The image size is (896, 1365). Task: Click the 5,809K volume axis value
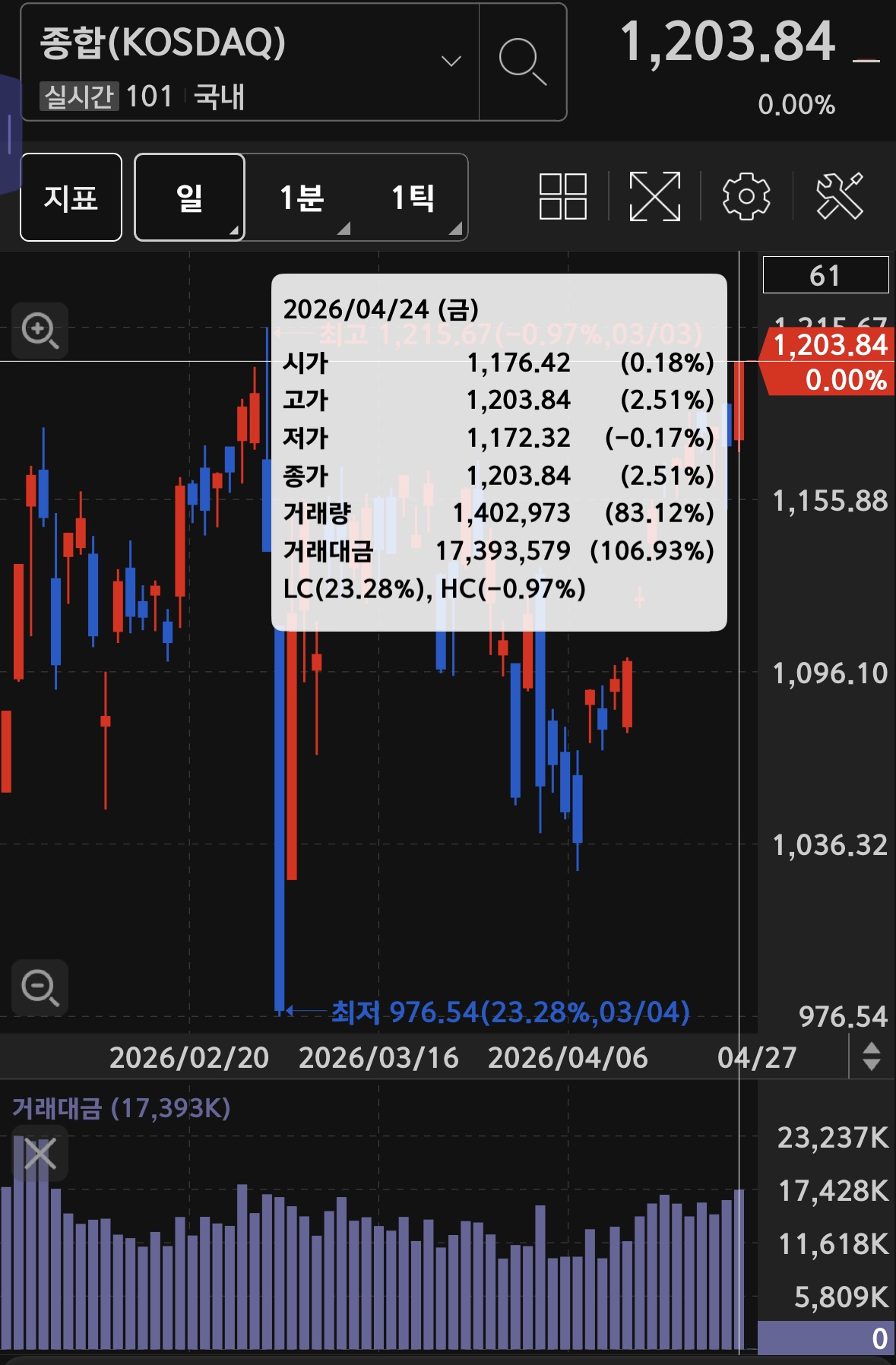point(841,1297)
